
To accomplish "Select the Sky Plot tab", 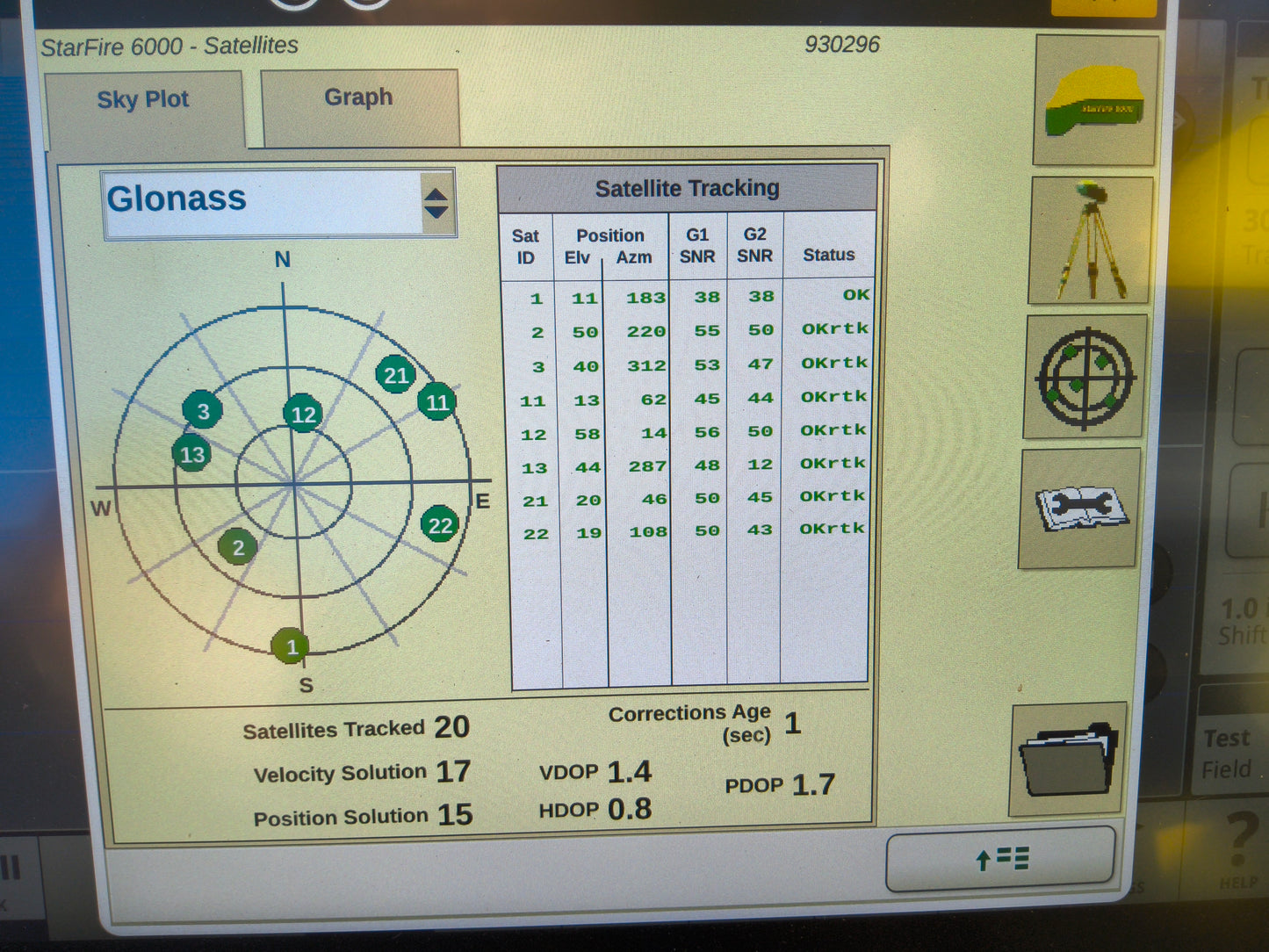I will click(x=143, y=99).
